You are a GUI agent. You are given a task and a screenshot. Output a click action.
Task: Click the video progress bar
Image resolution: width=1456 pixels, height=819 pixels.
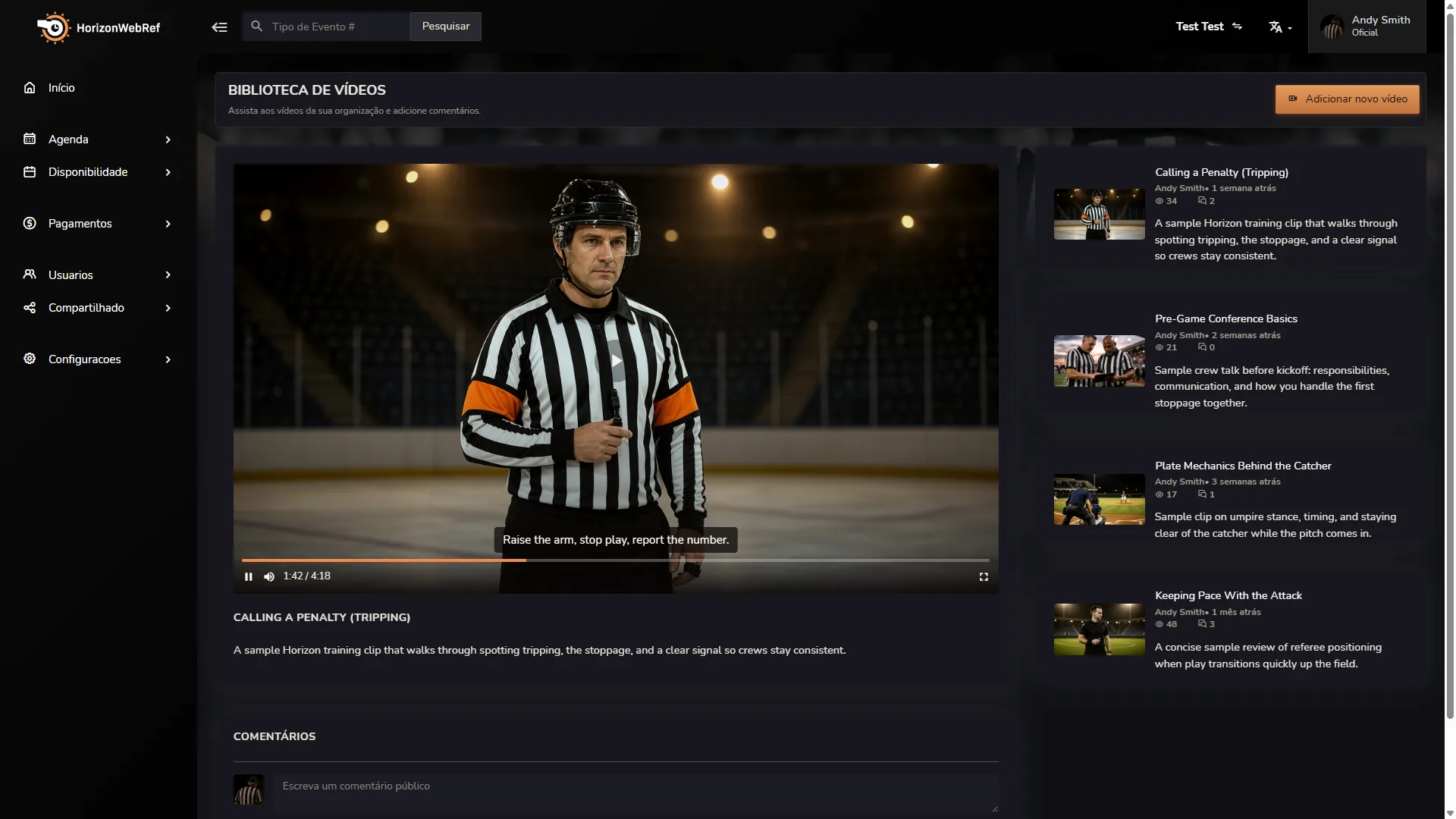coord(615,560)
